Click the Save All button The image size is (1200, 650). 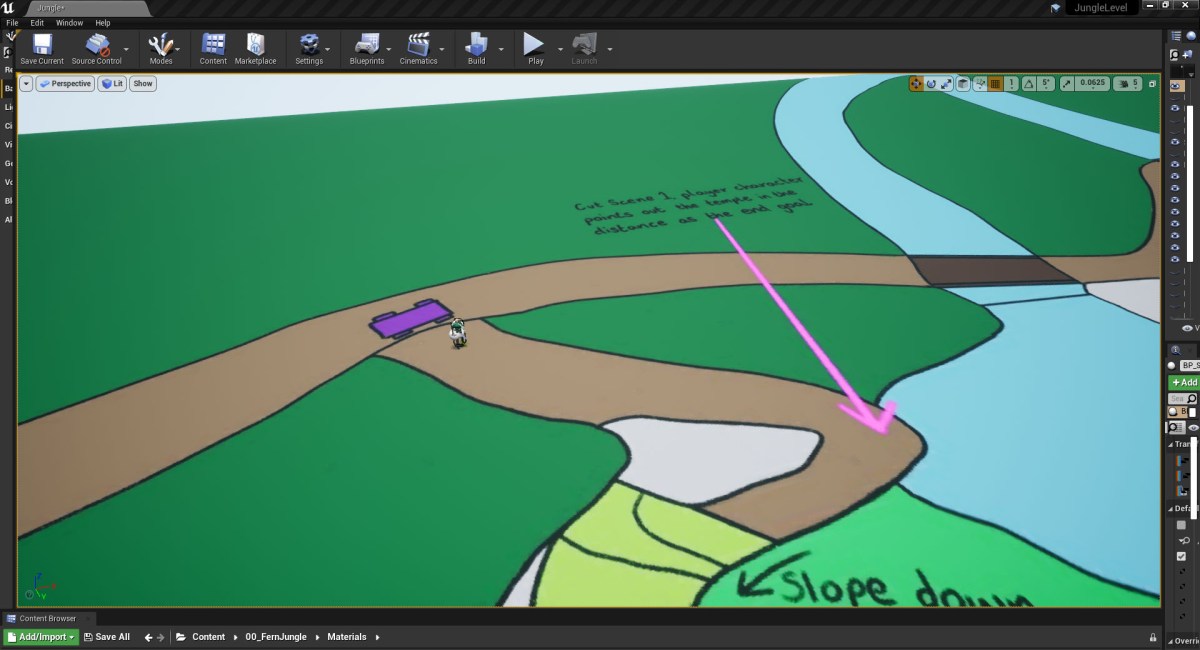pyautogui.click(x=106, y=637)
